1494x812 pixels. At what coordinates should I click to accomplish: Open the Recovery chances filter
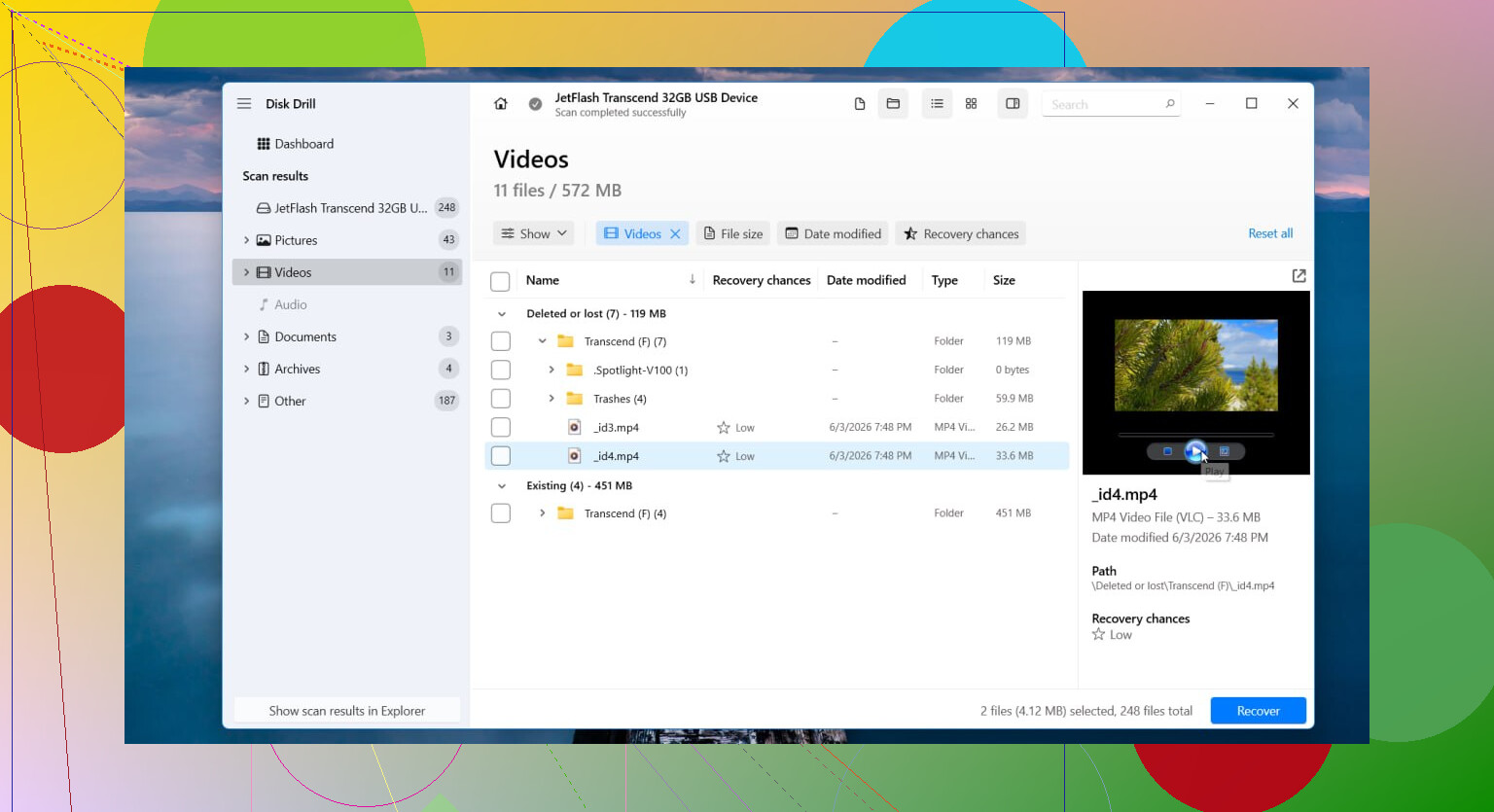pyautogui.click(x=961, y=234)
